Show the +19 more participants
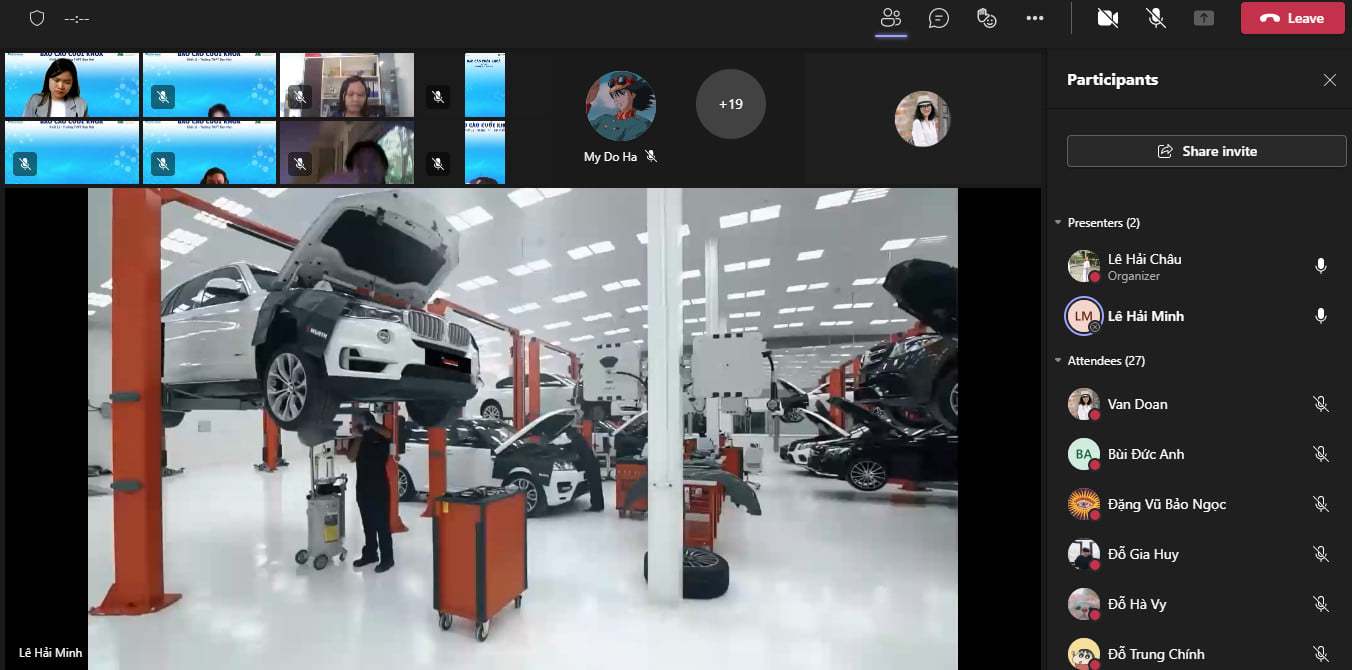 730,104
